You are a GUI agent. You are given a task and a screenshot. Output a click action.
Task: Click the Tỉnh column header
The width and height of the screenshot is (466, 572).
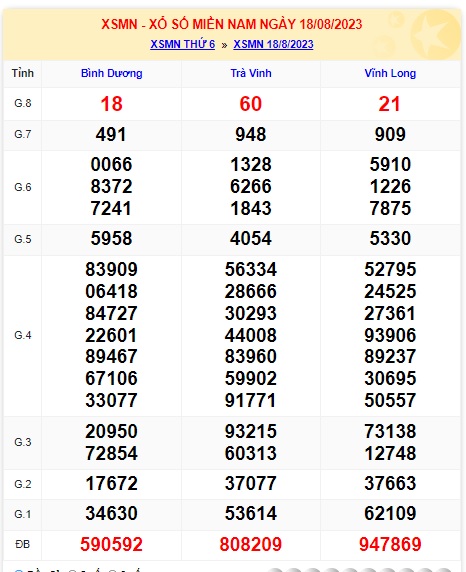(x=23, y=73)
